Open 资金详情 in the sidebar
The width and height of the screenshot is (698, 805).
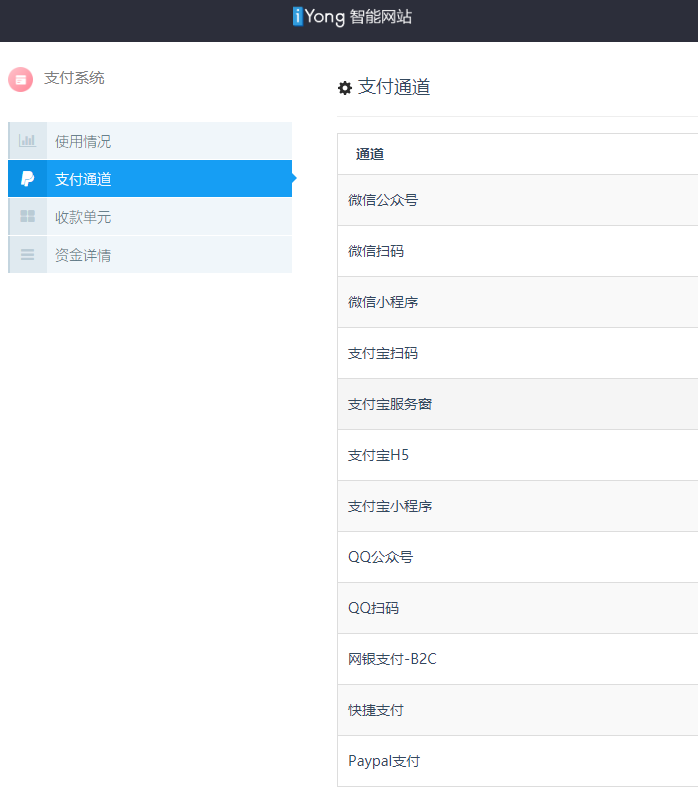pos(150,255)
